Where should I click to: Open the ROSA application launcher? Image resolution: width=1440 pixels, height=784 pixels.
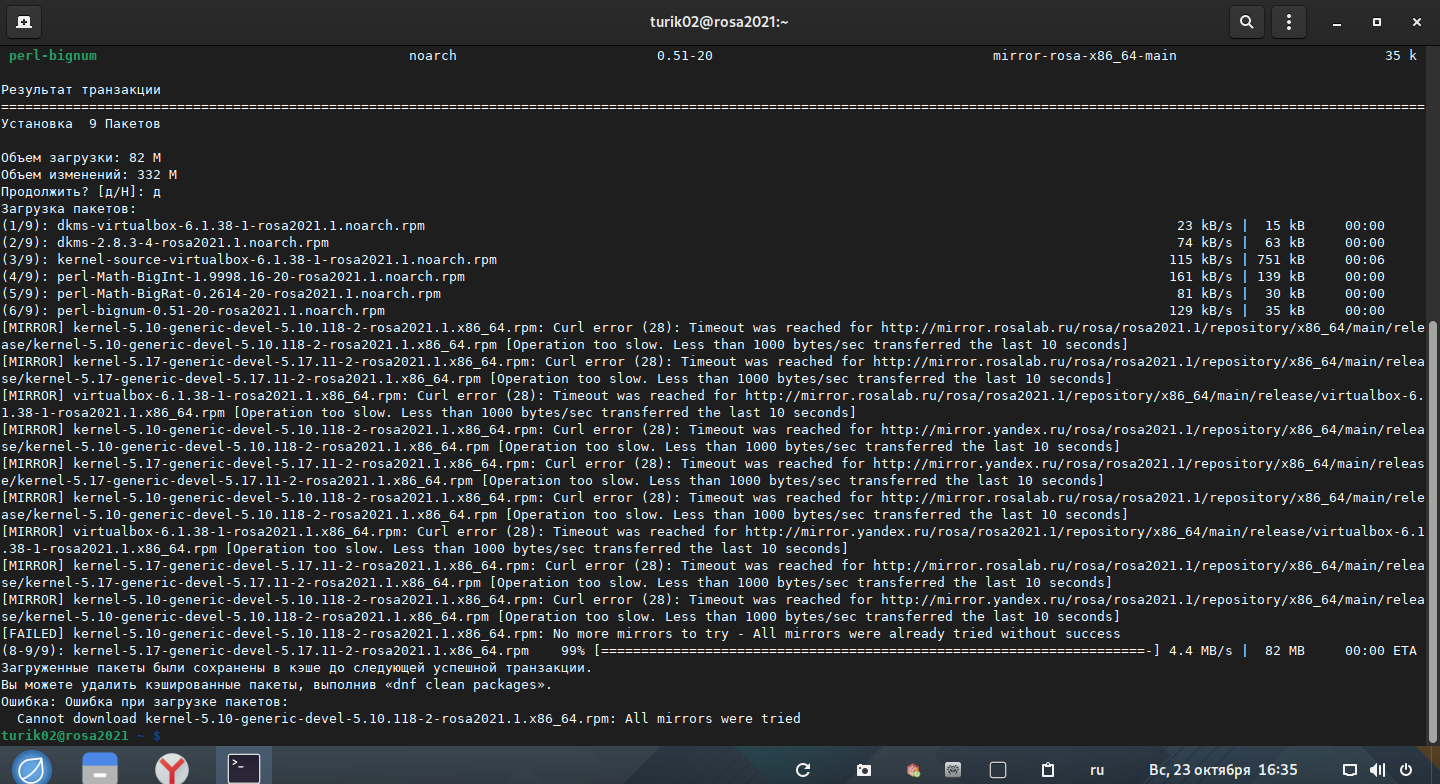click(31, 768)
